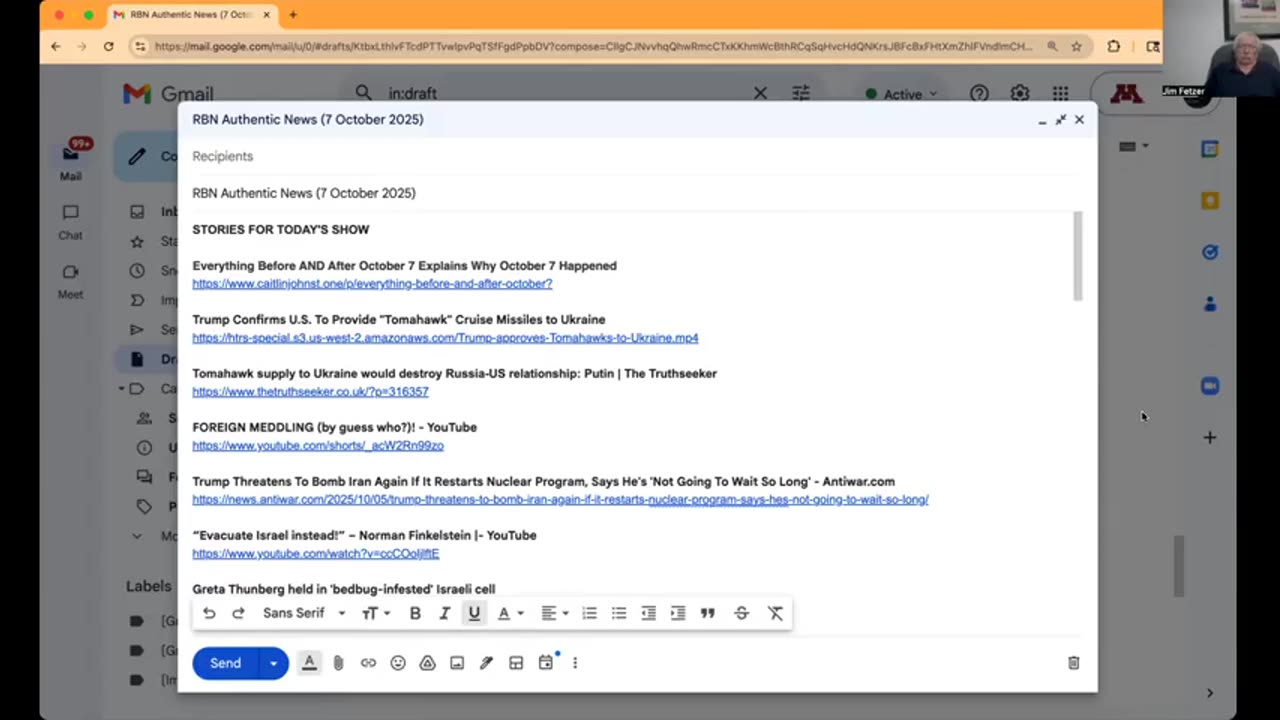
Task: Open more compose options menu
Action: pyautogui.click(x=575, y=663)
